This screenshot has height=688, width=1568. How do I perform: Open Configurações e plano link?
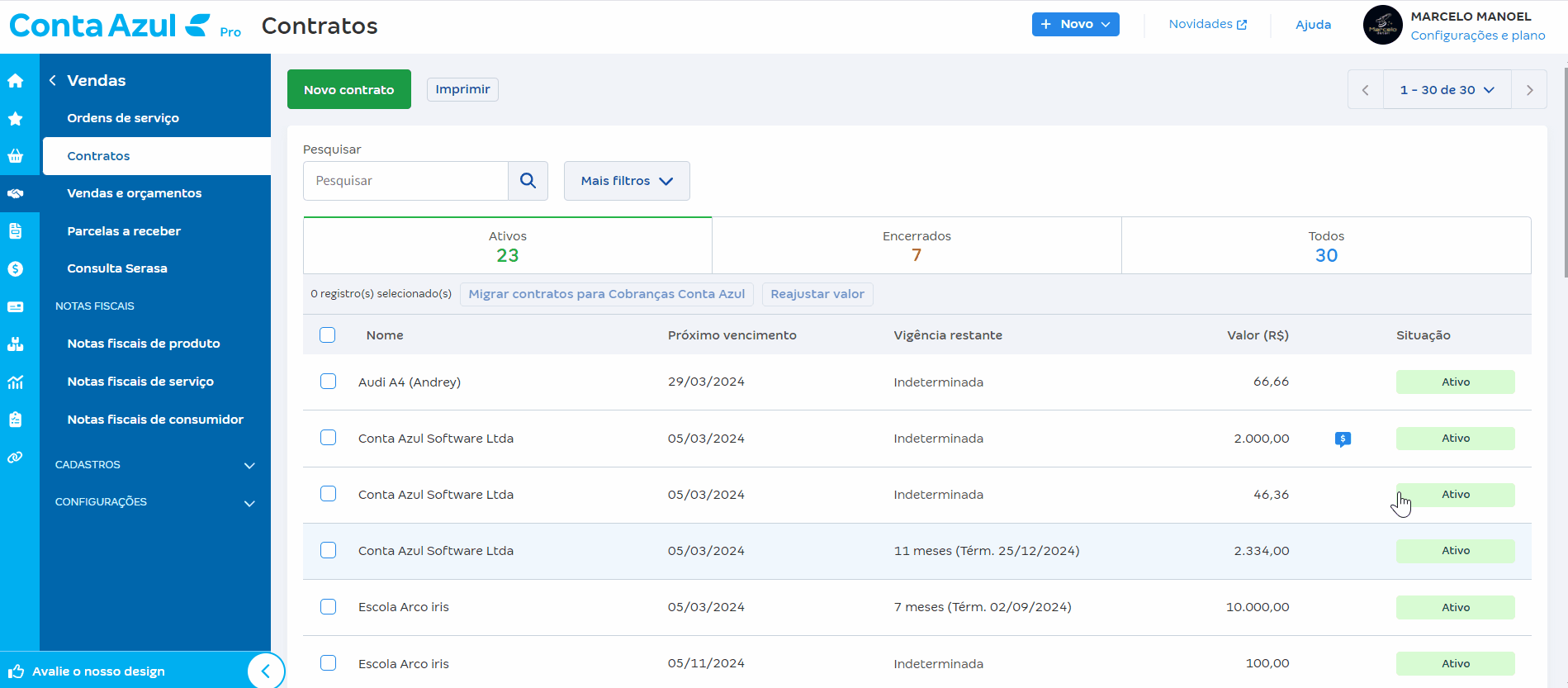pyautogui.click(x=1478, y=36)
